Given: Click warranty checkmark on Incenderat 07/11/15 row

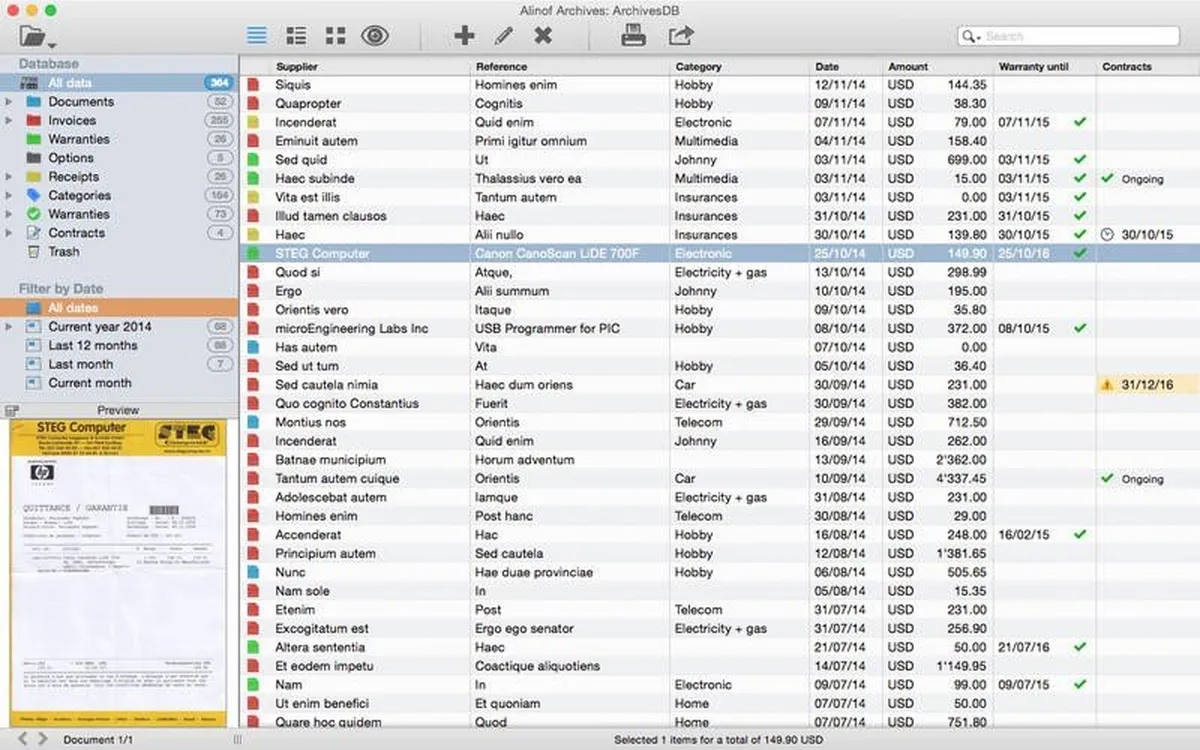Looking at the screenshot, I should pyautogui.click(x=1079, y=122).
